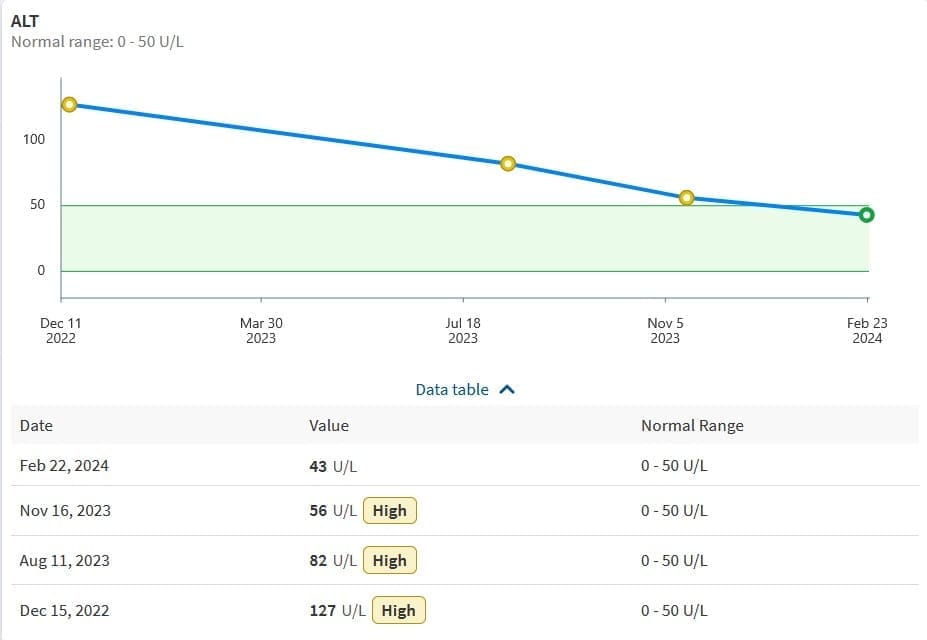927x640 pixels.
Task: Click the ALT chart title
Action: click(25, 21)
